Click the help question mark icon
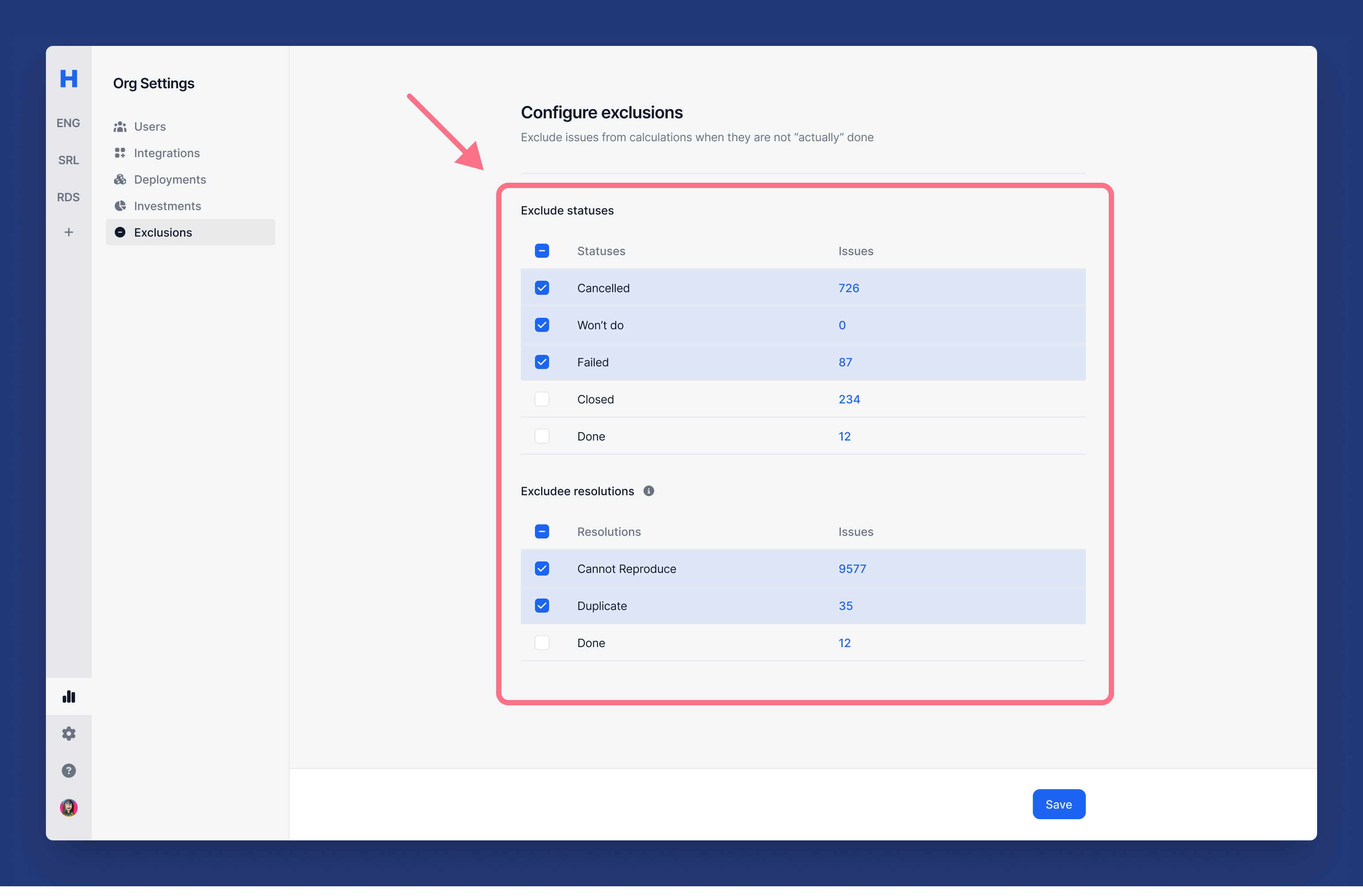This screenshot has height=896, width=1363. pyautogui.click(x=69, y=771)
